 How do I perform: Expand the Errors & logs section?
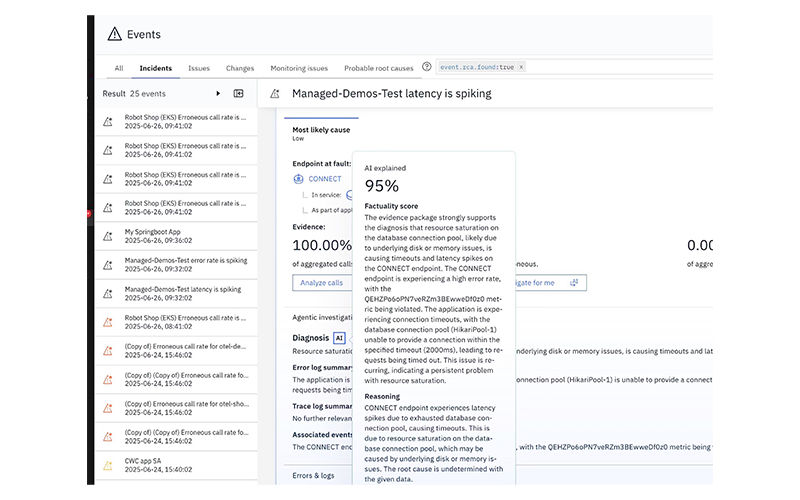coord(313,475)
